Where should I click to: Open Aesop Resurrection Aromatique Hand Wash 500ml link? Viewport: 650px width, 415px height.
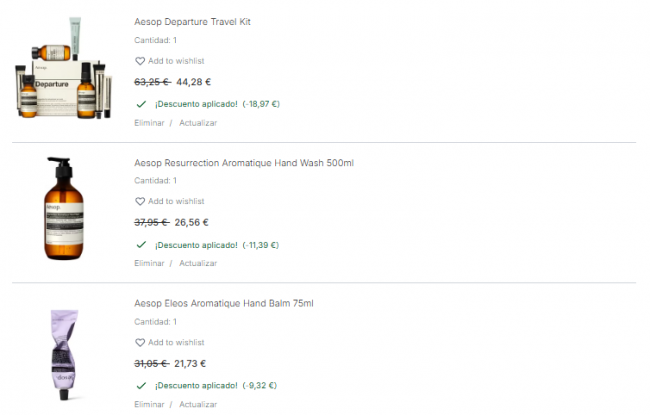(243, 162)
